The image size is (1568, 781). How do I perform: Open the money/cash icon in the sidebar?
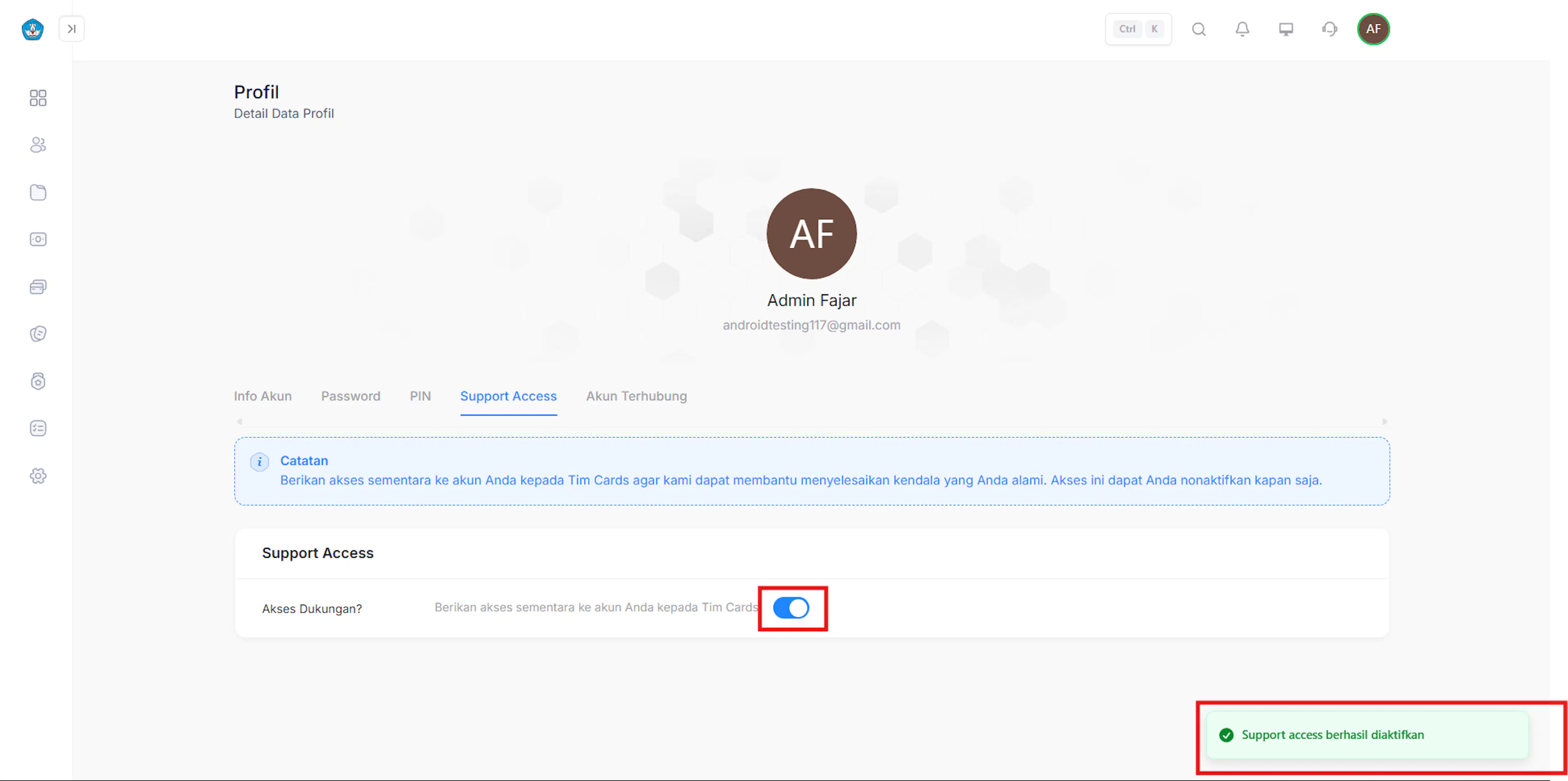tap(38, 239)
